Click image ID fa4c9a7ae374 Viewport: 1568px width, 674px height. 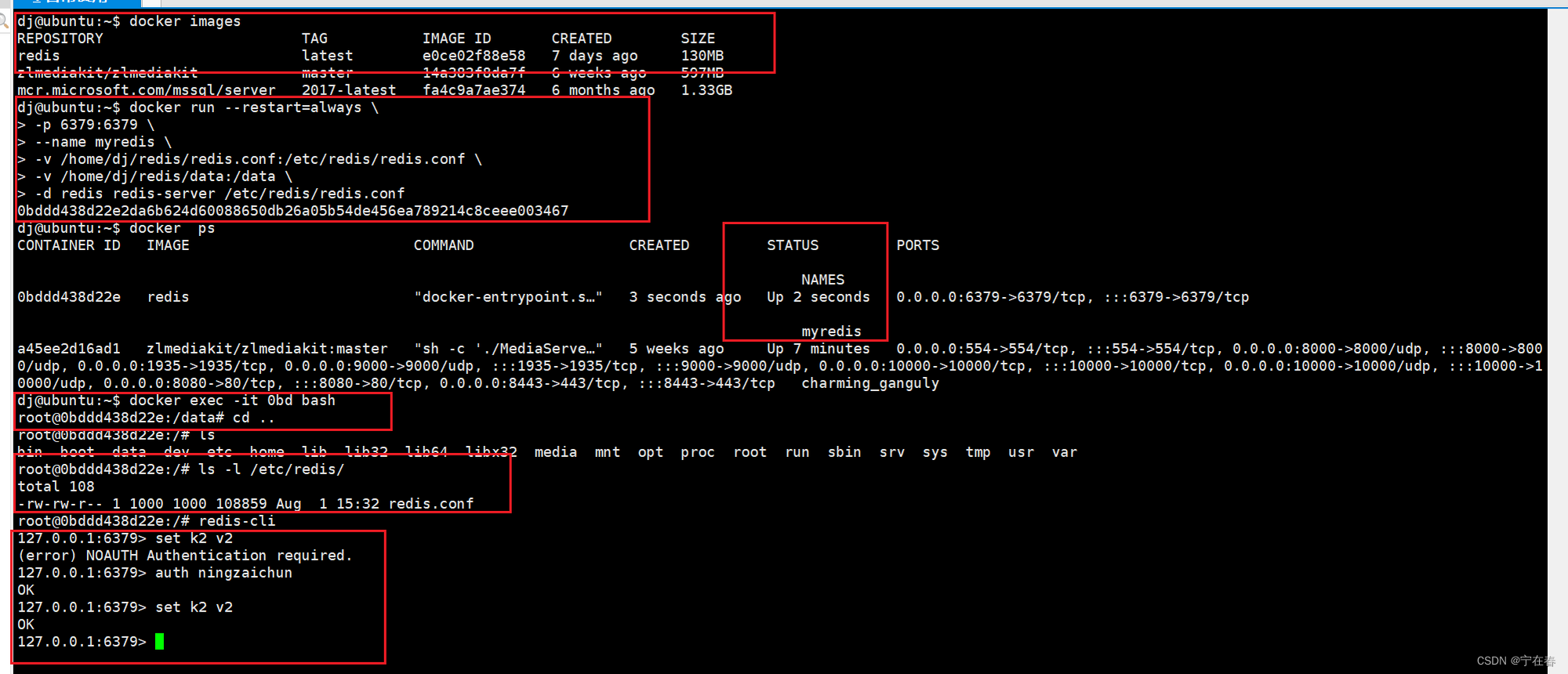[x=474, y=90]
